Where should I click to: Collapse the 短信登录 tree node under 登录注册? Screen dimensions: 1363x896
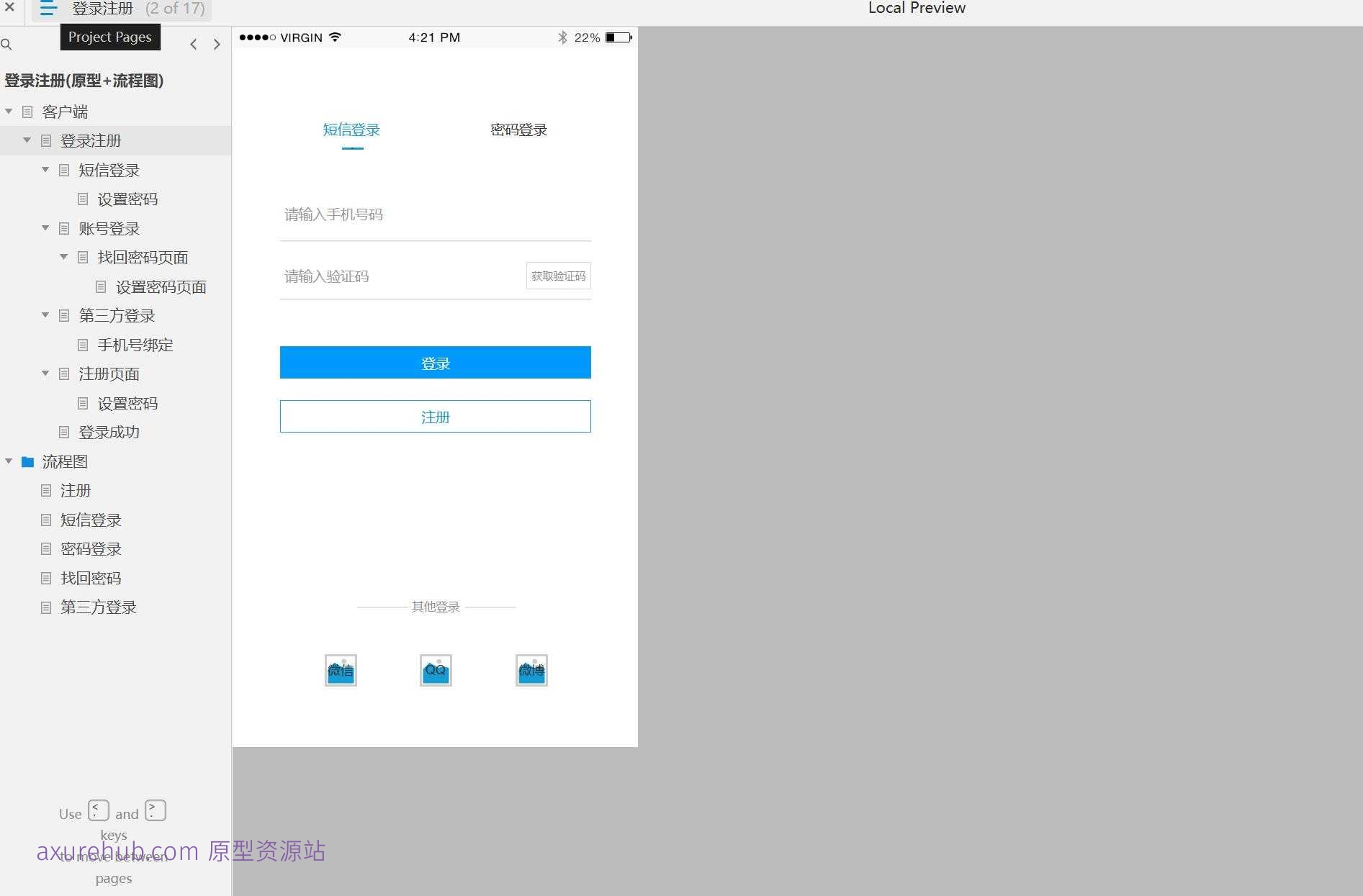(45, 170)
